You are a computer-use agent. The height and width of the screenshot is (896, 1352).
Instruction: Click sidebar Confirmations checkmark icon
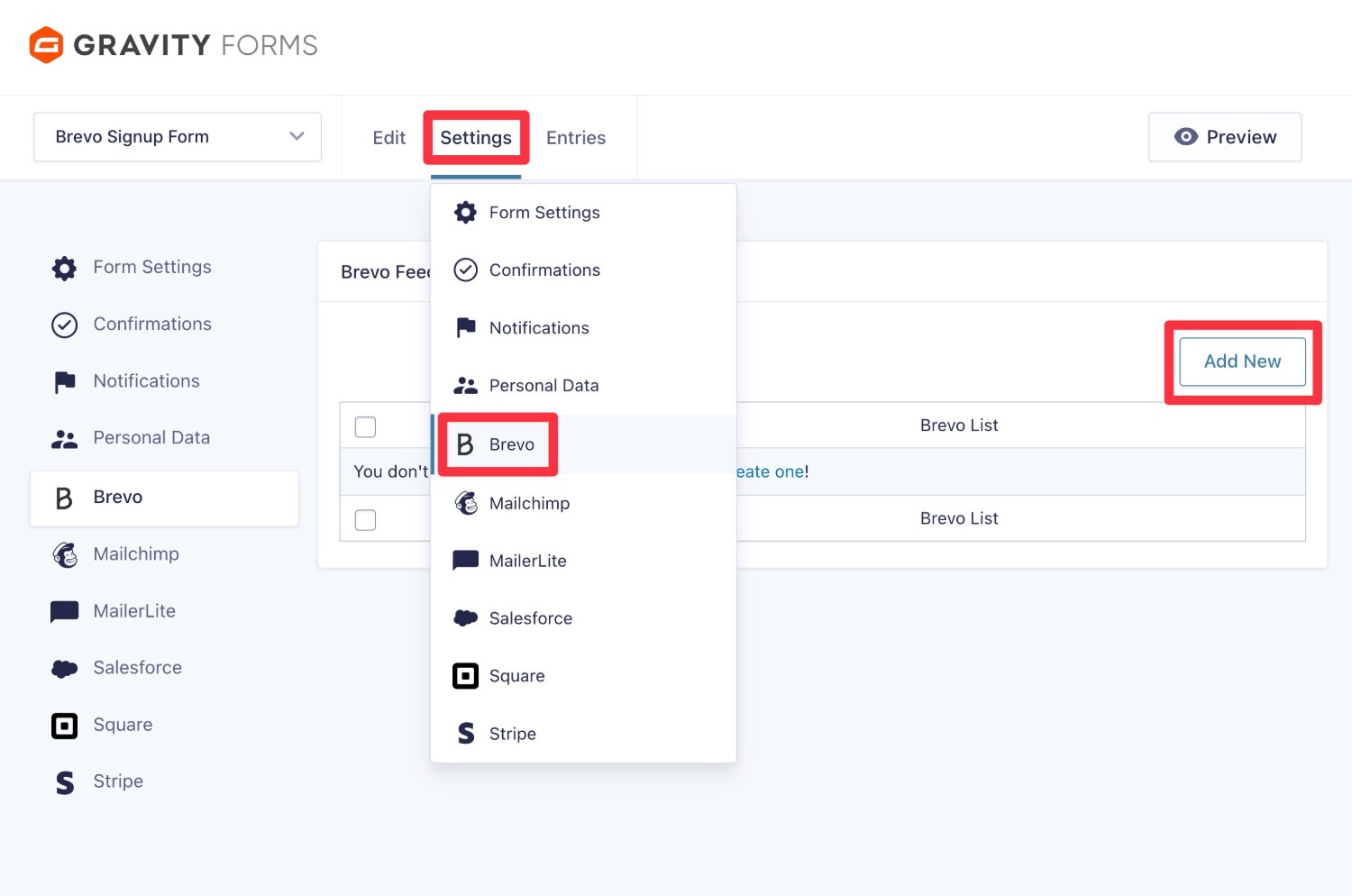pyautogui.click(x=64, y=325)
